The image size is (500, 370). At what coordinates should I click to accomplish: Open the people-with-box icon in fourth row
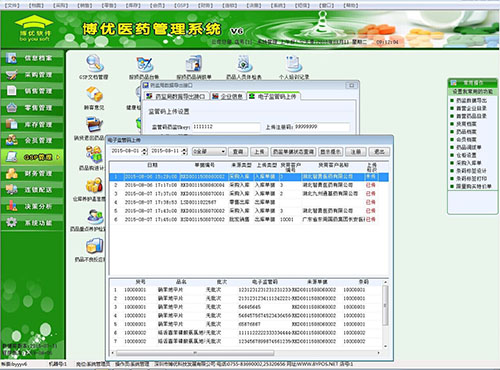(x=94, y=155)
